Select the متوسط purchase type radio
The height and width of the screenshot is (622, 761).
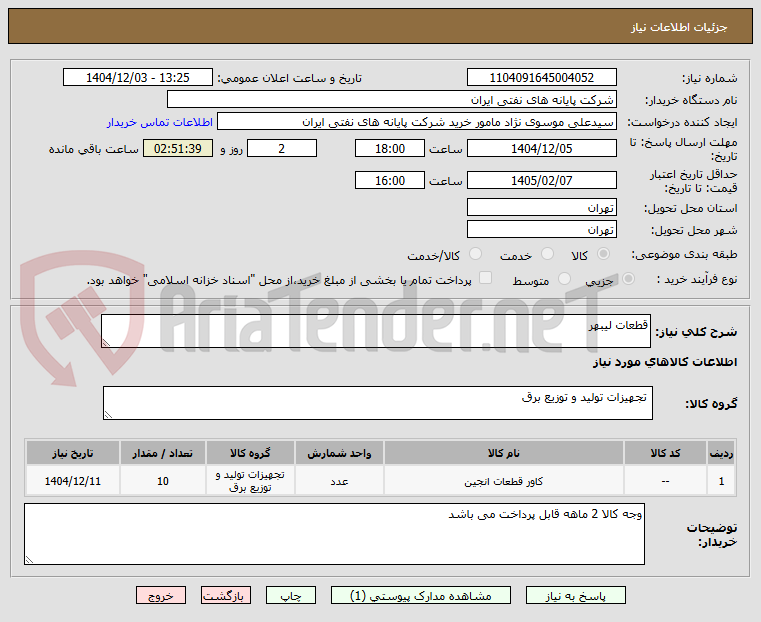click(x=564, y=279)
